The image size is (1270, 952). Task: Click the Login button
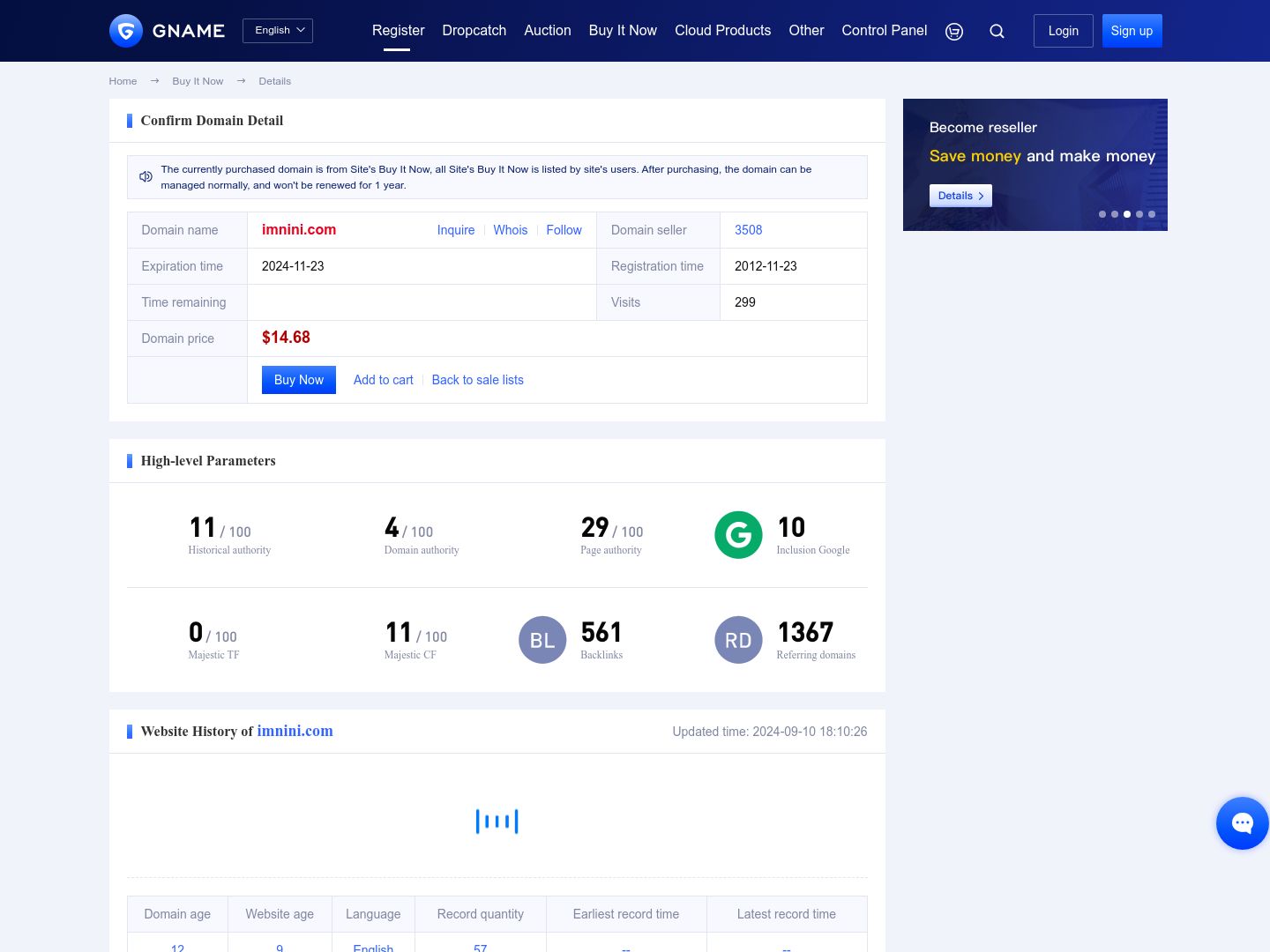1064,31
